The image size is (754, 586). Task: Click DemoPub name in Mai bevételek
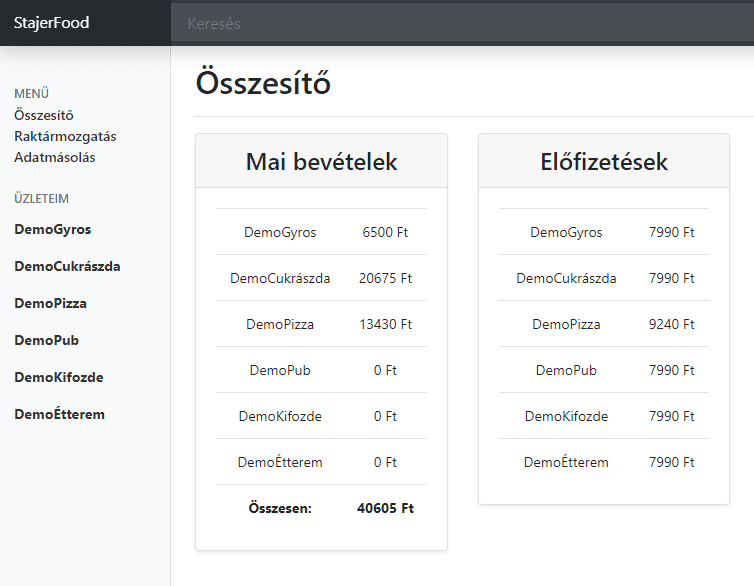coord(280,370)
